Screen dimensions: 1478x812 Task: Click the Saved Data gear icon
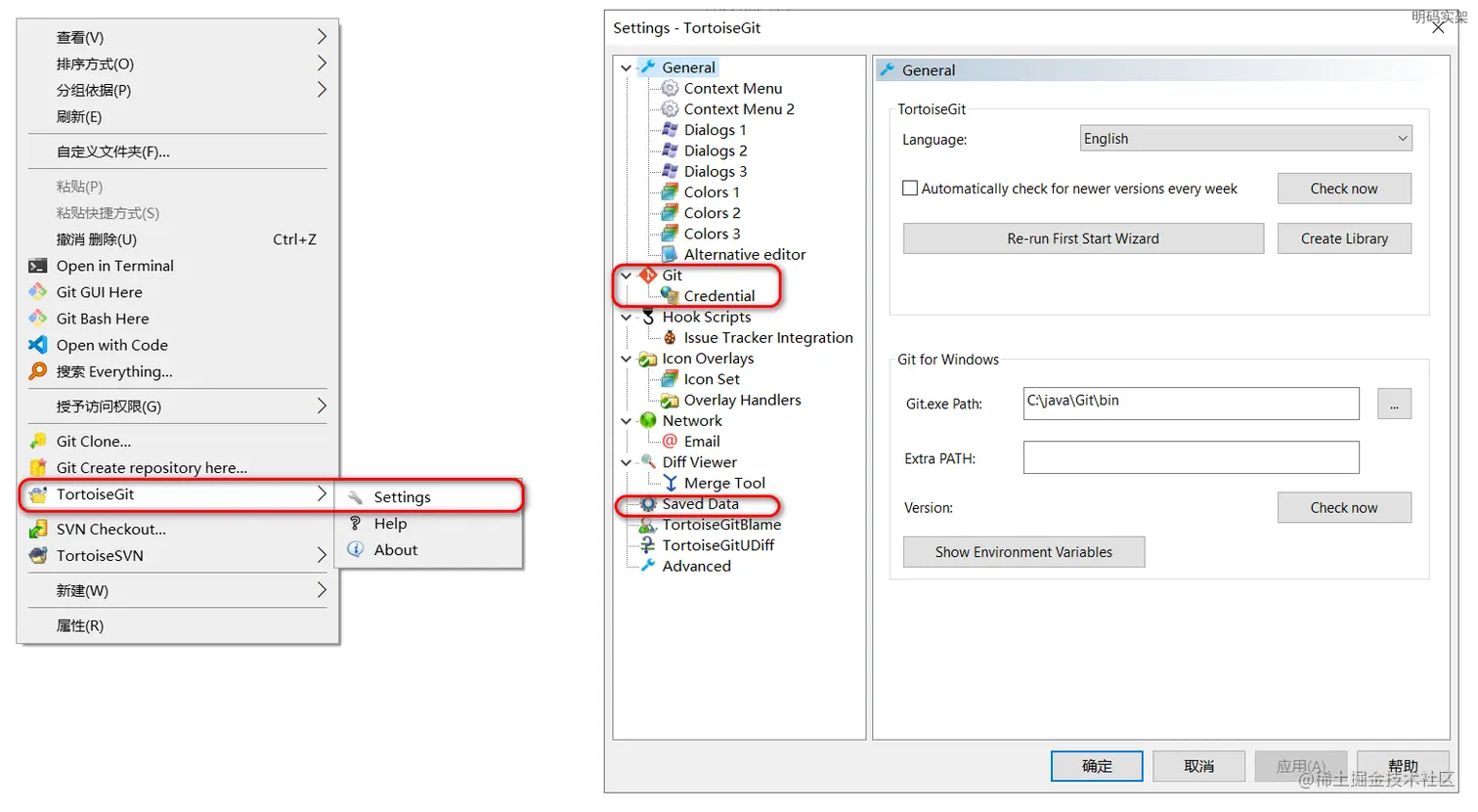click(x=648, y=504)
